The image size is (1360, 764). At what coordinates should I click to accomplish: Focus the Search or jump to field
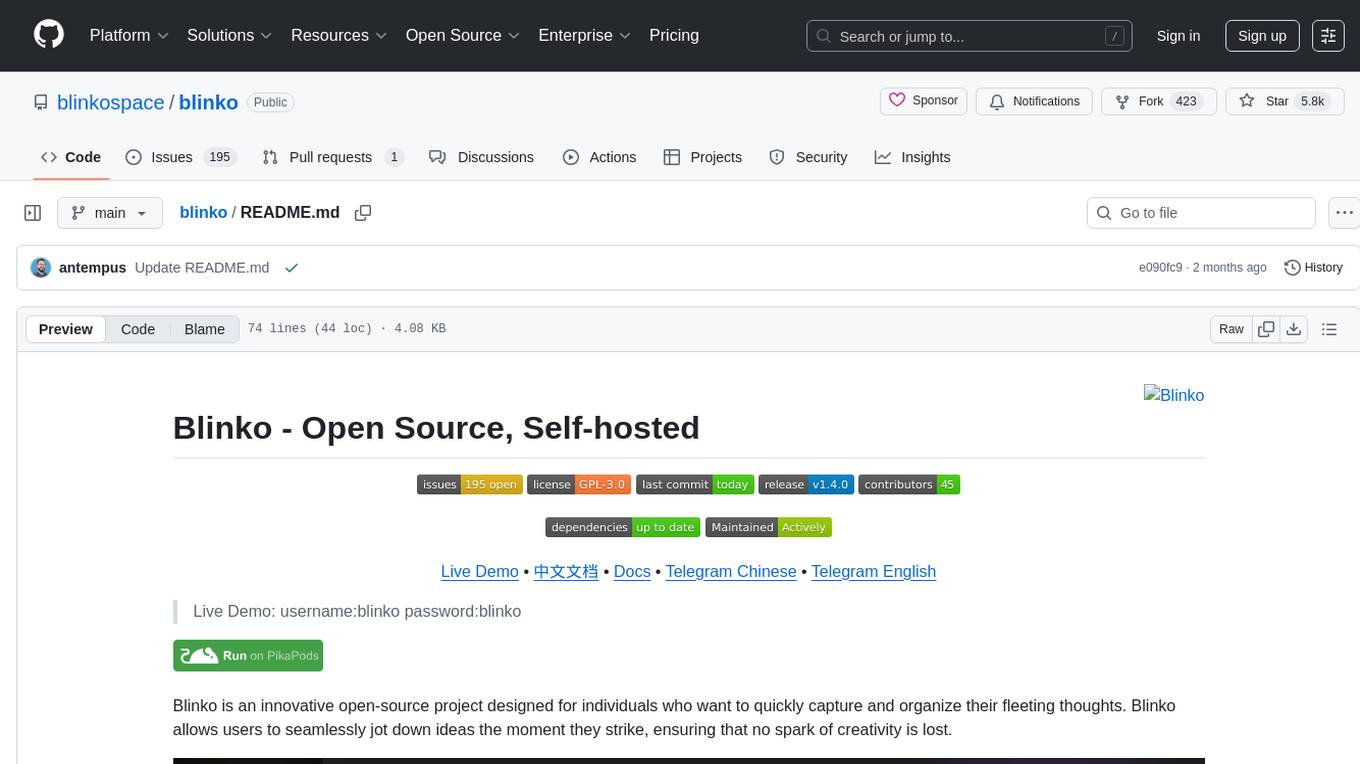(x=969, y=36)
